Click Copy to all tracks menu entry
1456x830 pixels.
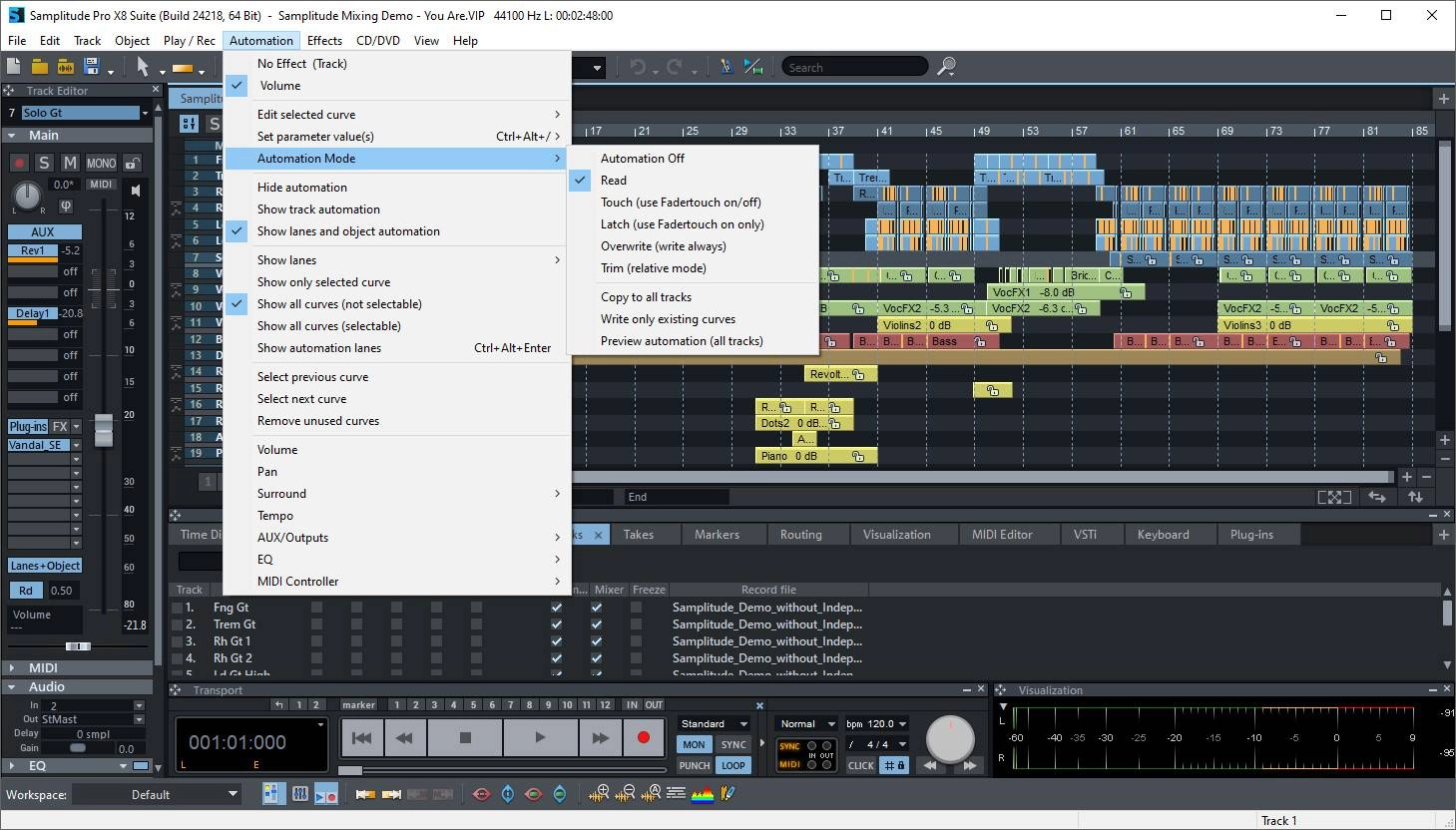click(x=646, y=297)
